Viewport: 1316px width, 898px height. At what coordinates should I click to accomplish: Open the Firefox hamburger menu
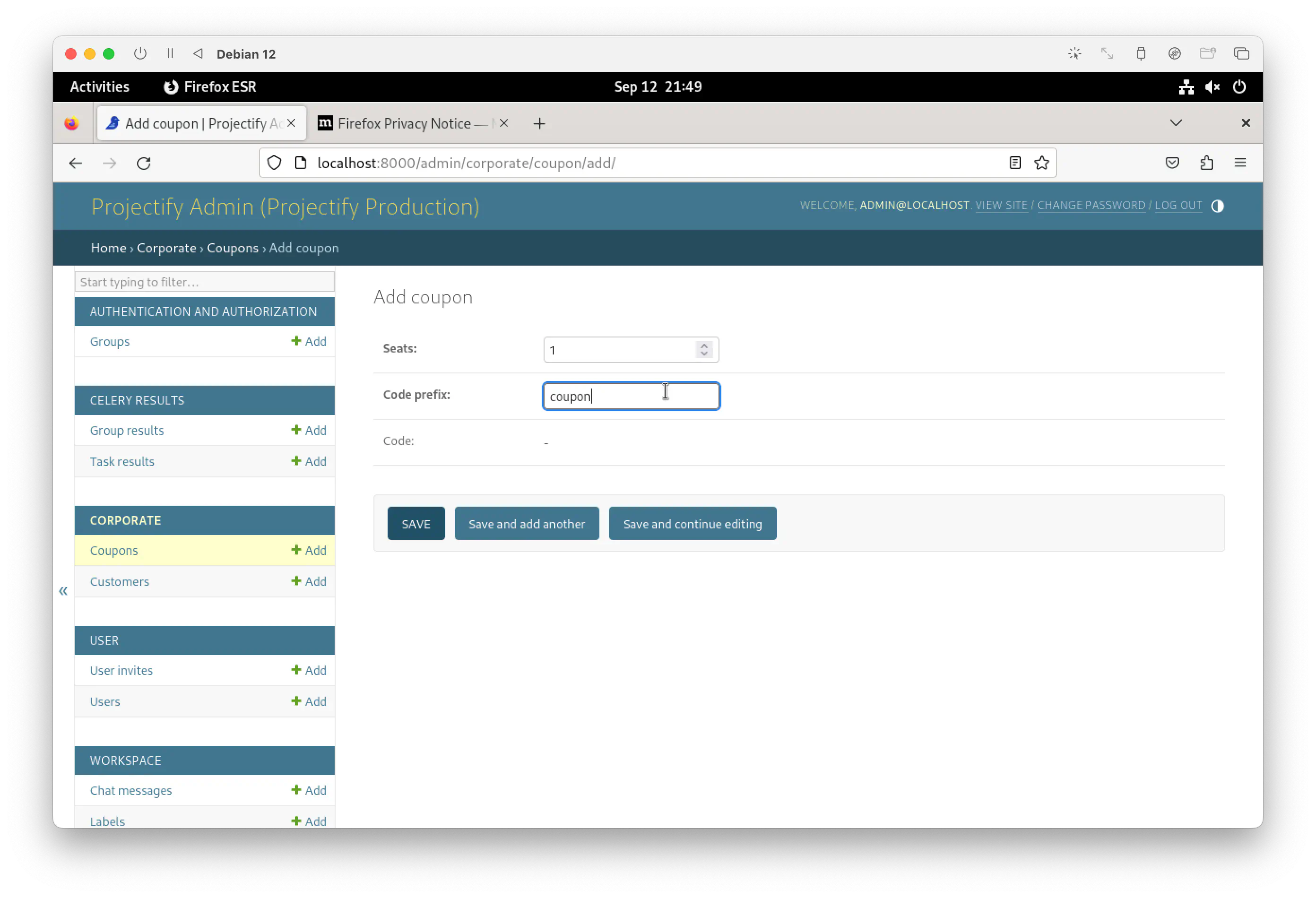[x=1240, y=163]
